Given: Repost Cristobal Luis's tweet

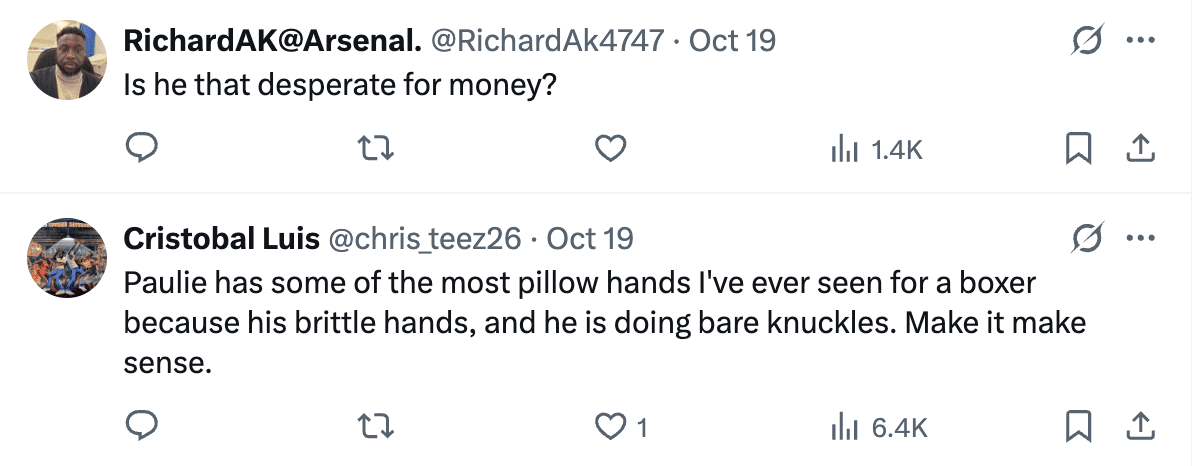Looking at the screenshot, I should pos(377,427).
